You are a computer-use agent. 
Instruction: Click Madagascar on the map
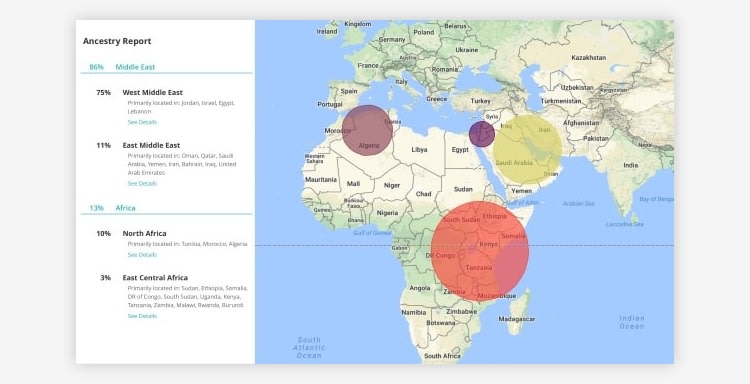click(517, 319)
